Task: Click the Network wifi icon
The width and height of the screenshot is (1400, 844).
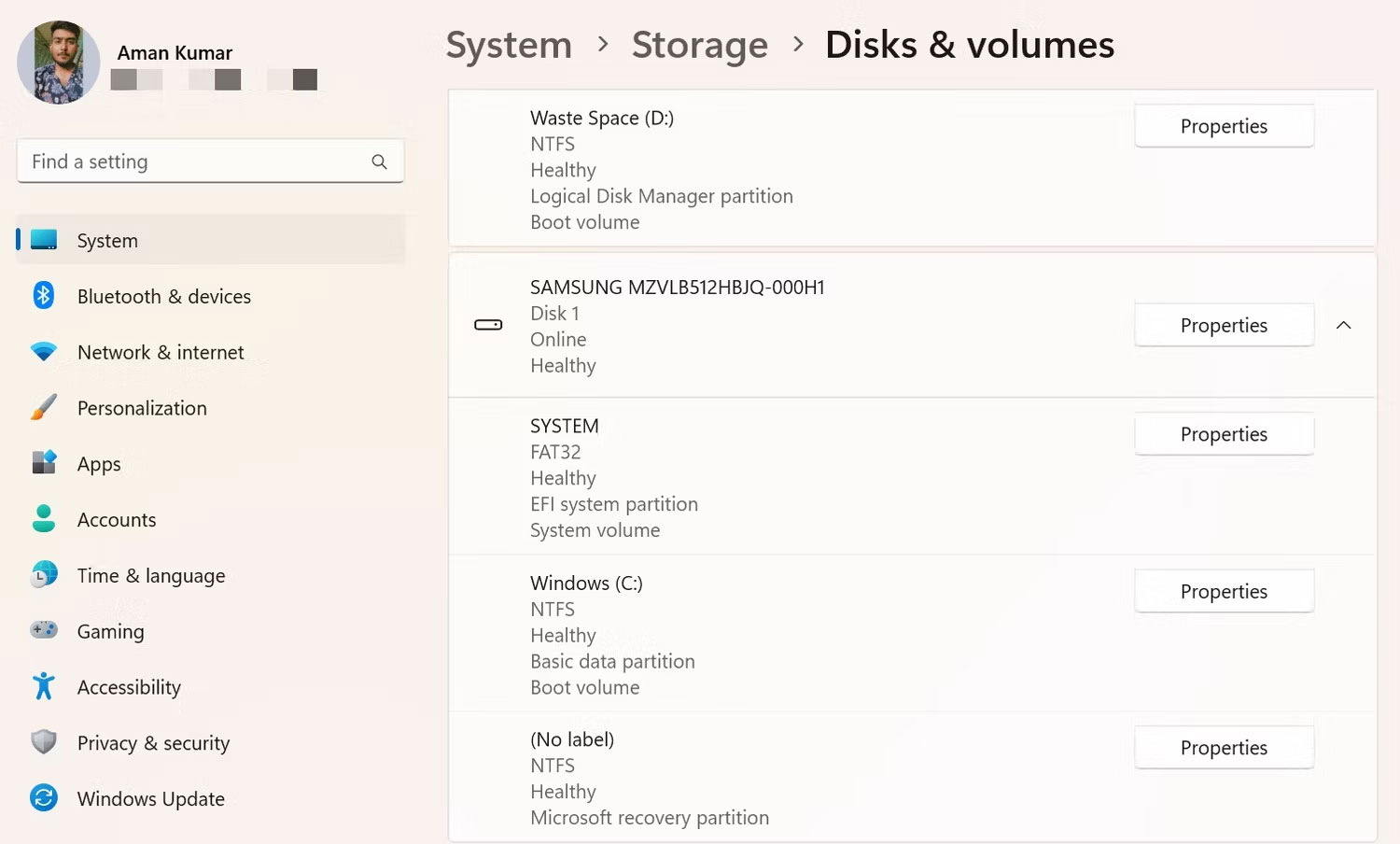Action: [44, 352]
